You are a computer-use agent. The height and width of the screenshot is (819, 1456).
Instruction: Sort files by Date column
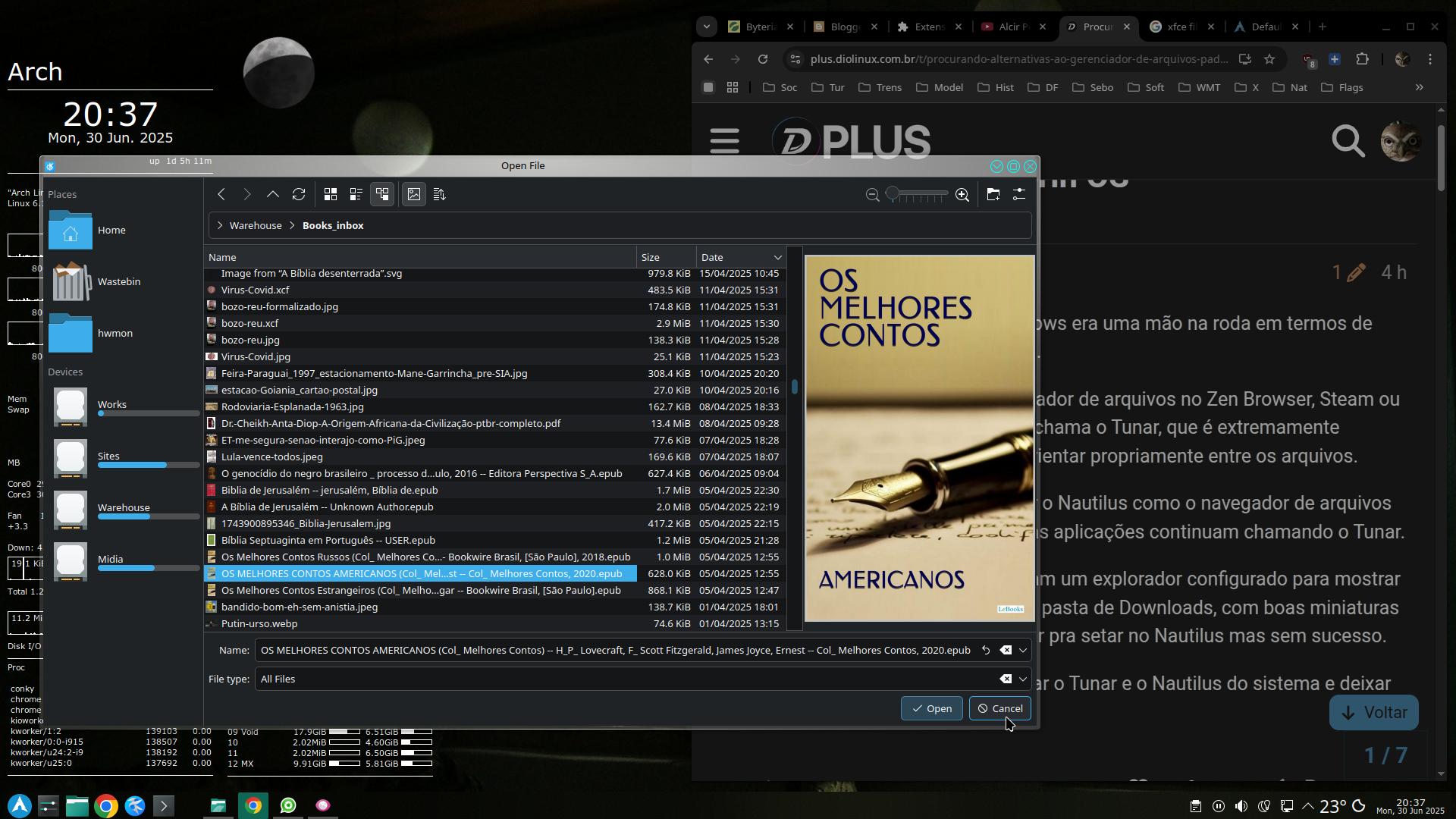tap(740, 258)
